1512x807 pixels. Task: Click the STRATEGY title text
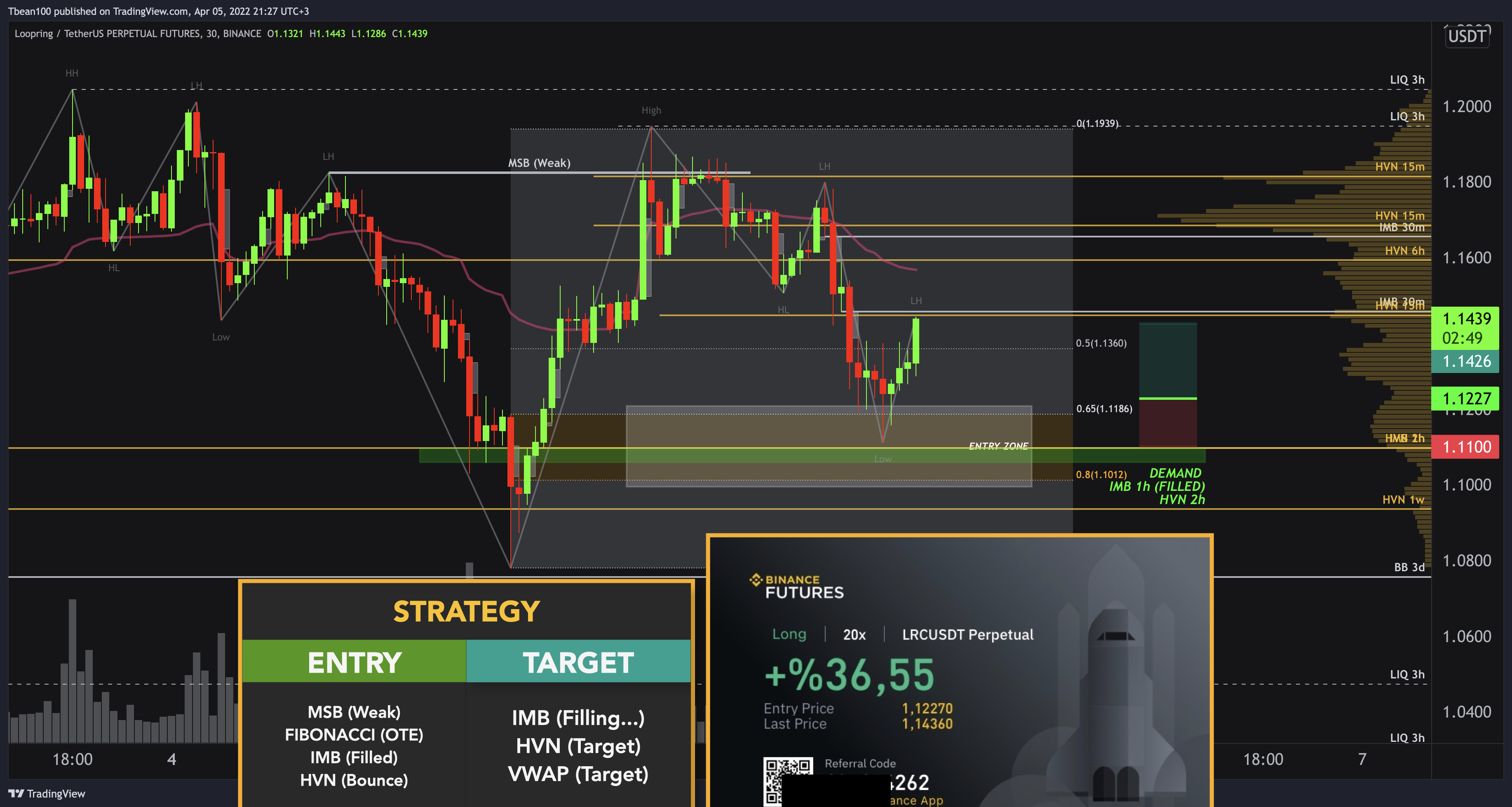pos(466,612)
